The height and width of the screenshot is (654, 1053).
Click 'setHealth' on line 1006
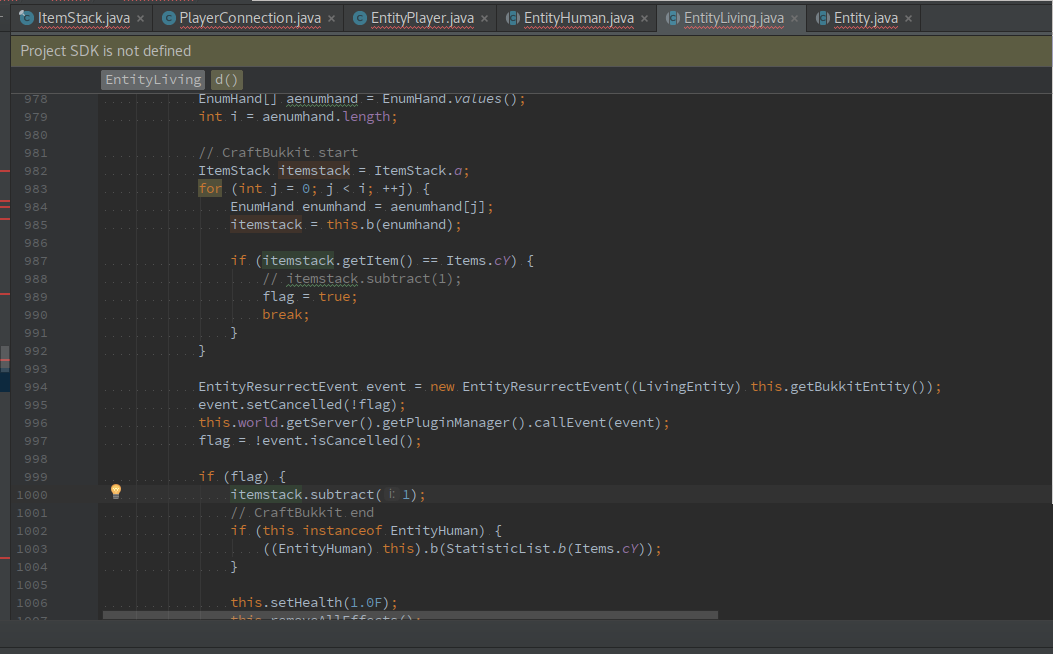coord(306,603)
